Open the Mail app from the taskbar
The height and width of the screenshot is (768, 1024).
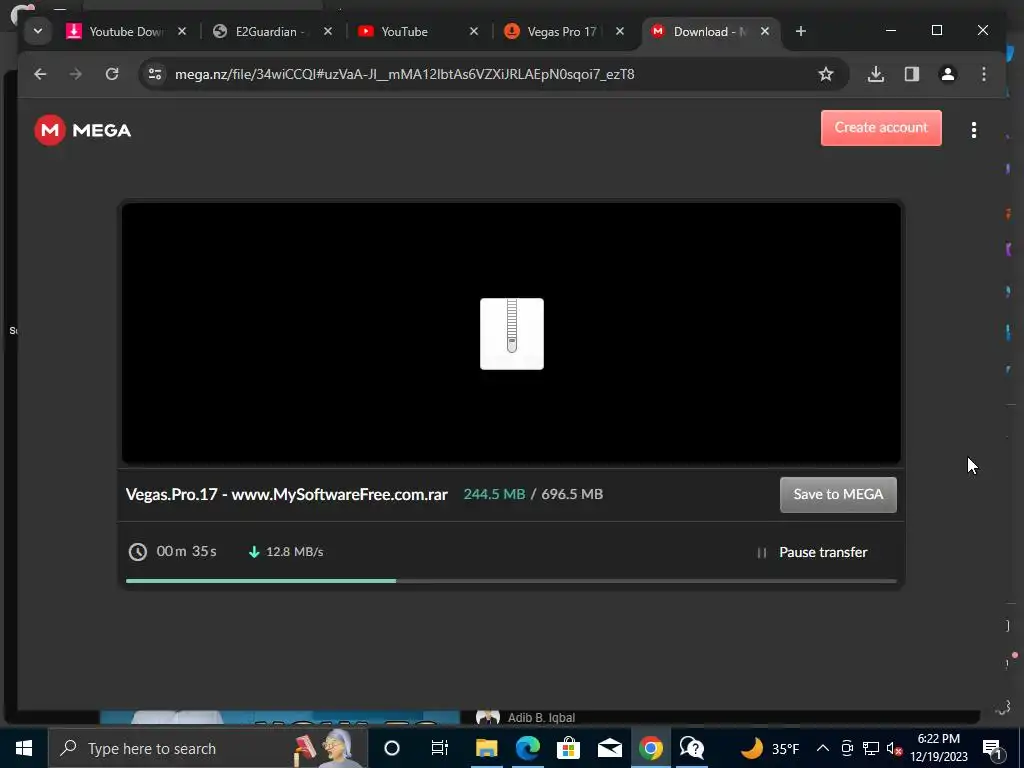coord(609,748)
